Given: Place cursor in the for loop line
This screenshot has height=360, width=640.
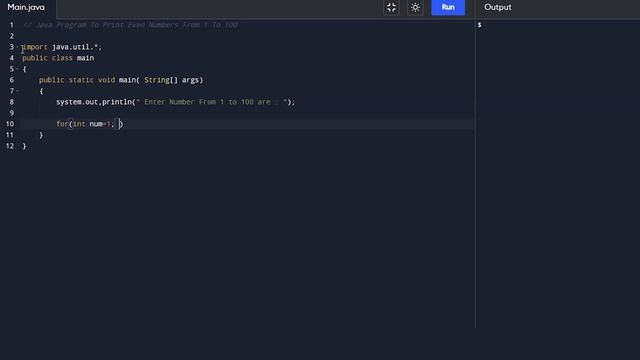Looking at the screenshot, I should (89, 124).
